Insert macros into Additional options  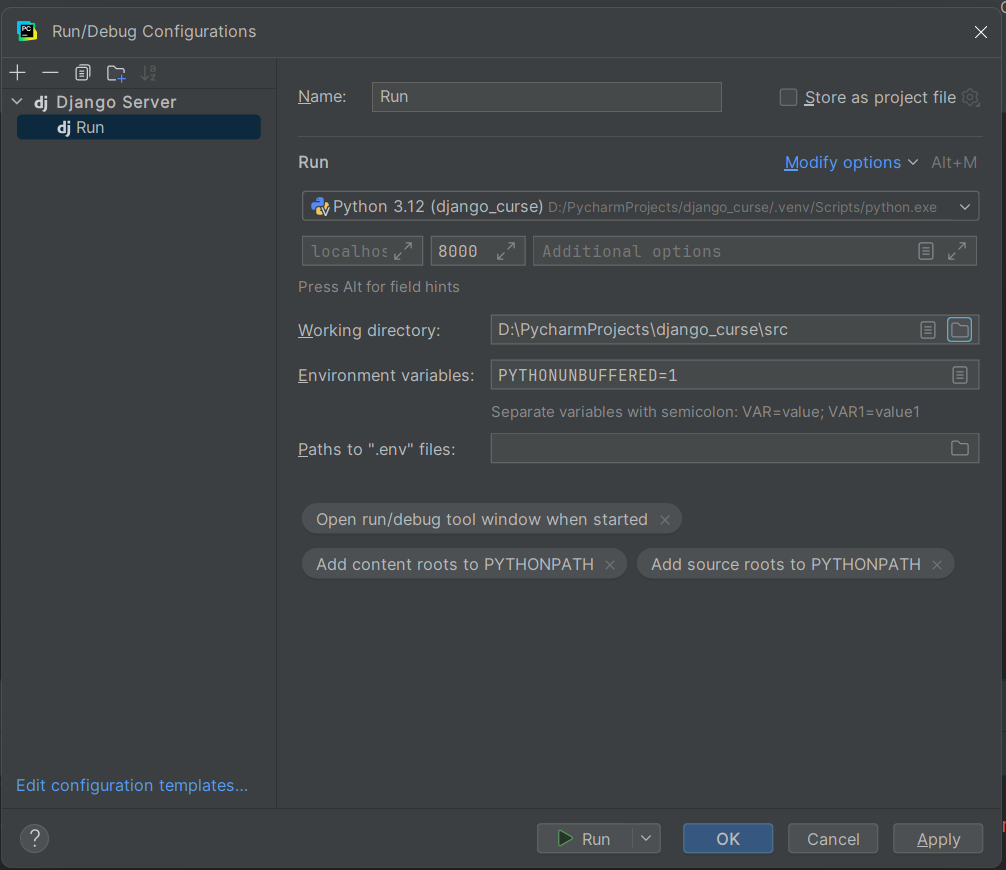click(x=926, y=251)
